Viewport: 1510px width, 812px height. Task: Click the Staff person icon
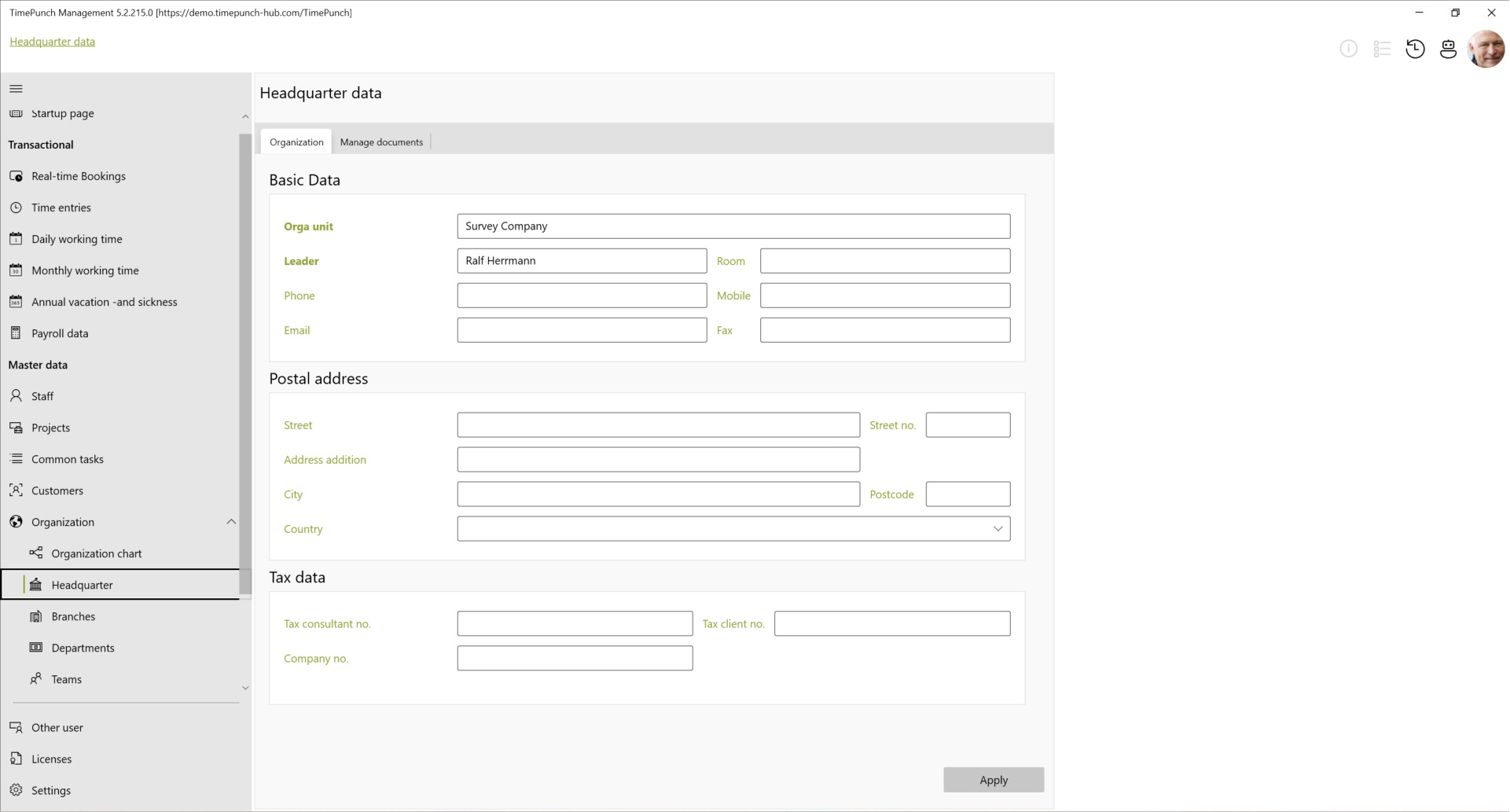[x=16, y=396]
